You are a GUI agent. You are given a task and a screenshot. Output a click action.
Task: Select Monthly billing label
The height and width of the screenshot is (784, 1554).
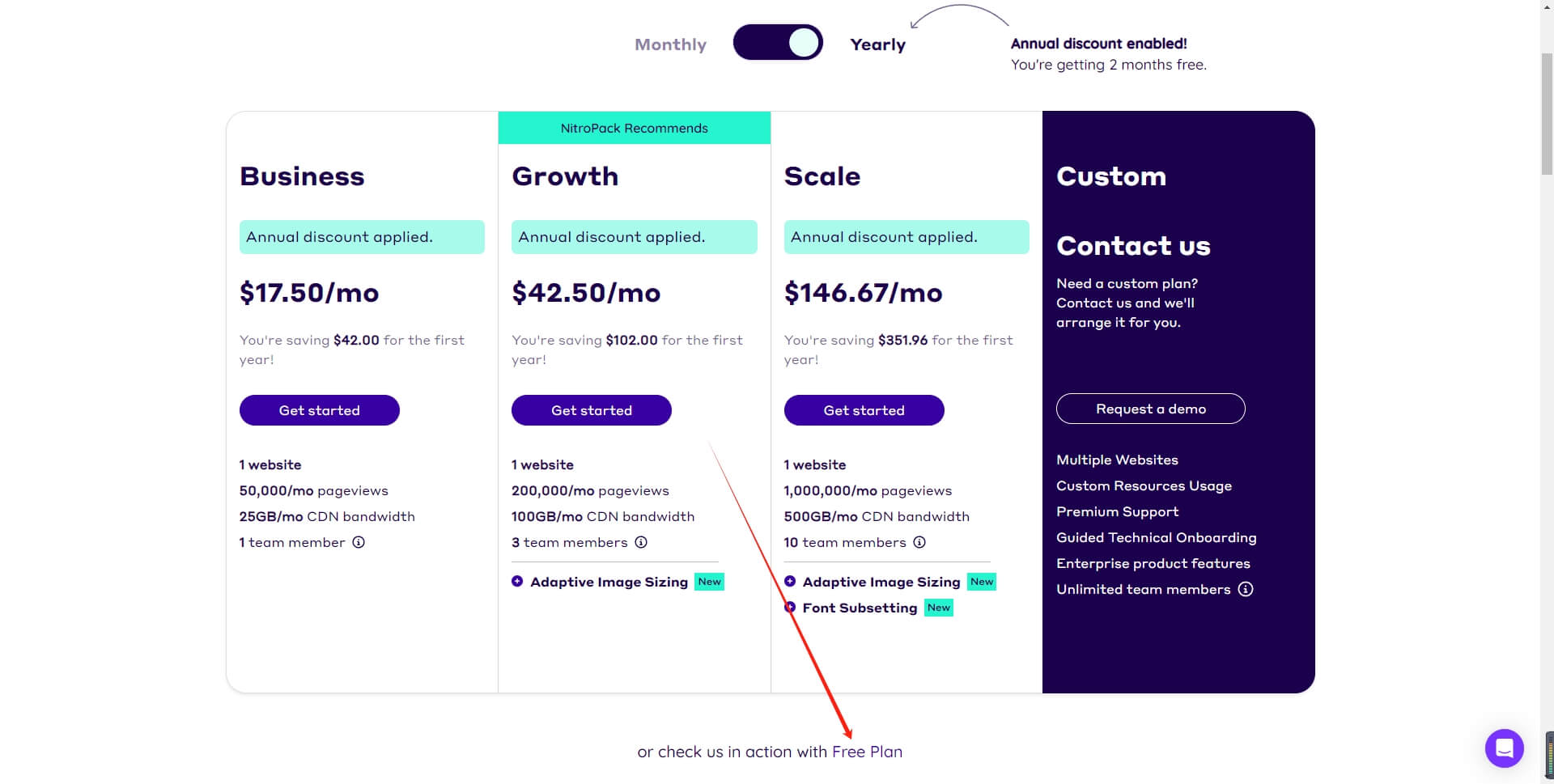670,44
